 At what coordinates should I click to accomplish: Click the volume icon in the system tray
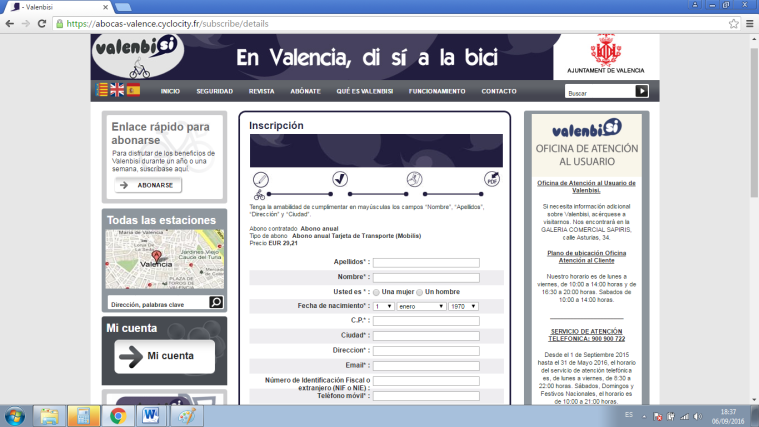pyautogui.click(x=698, y=416)
